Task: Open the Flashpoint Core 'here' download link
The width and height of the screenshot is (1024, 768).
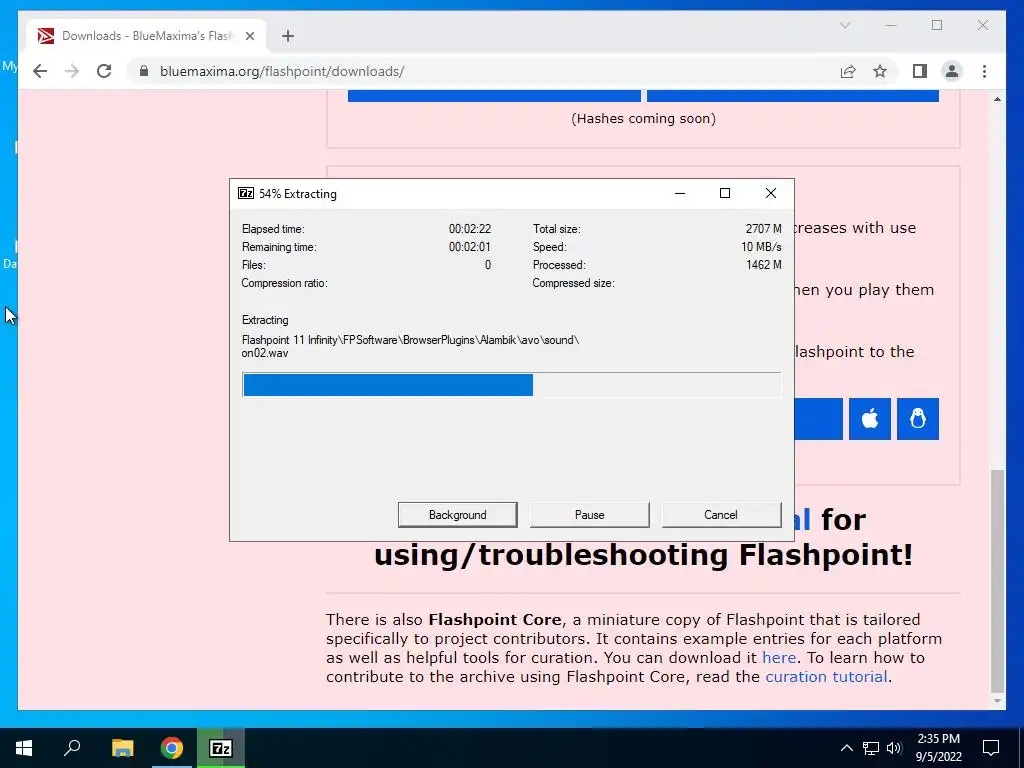Action: pyautogui.click(x=778, y=658)
